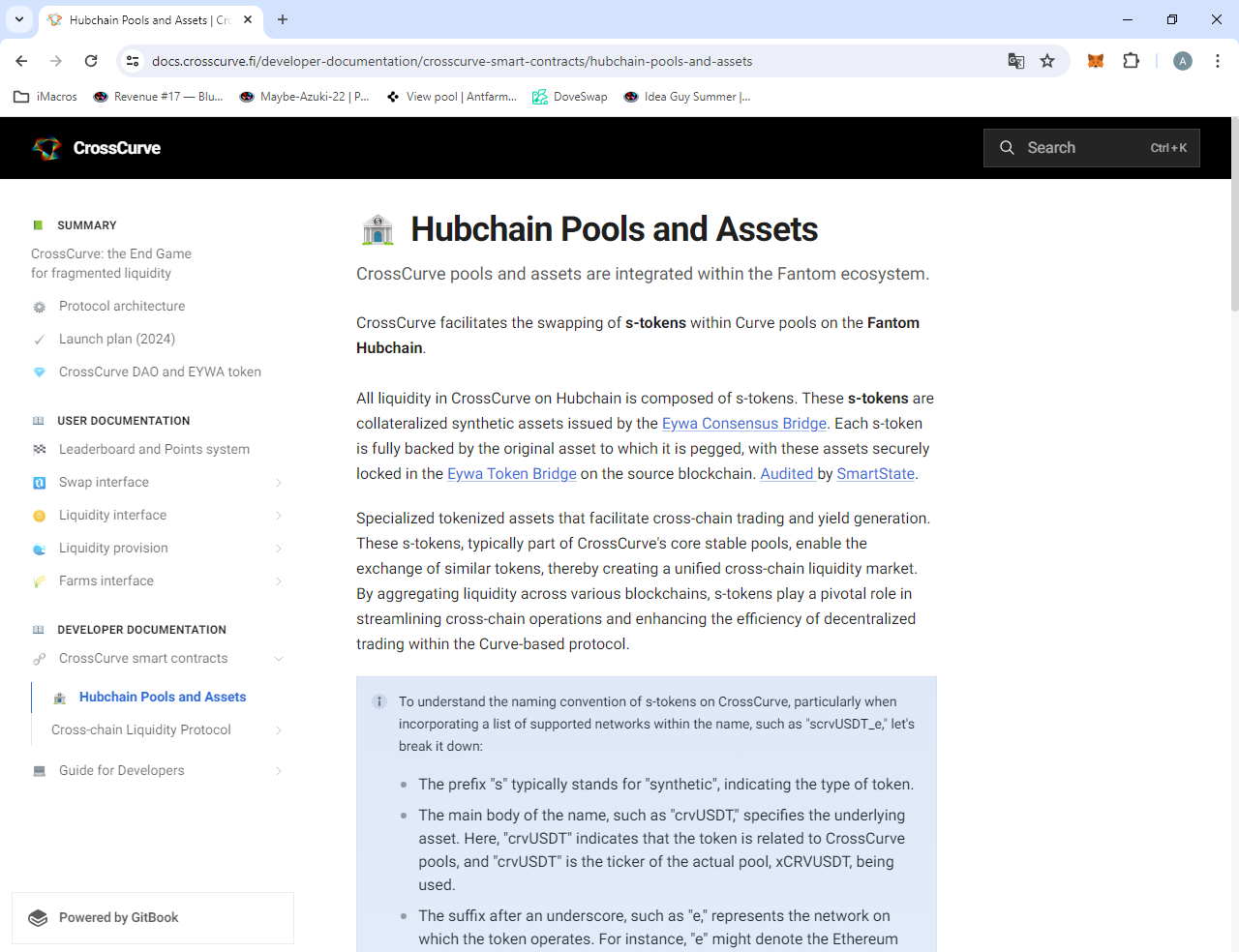The height and width of the screenshot is (952, 1239).
Task: Open Leaderboard and Points system page
Action: point(154,449)
